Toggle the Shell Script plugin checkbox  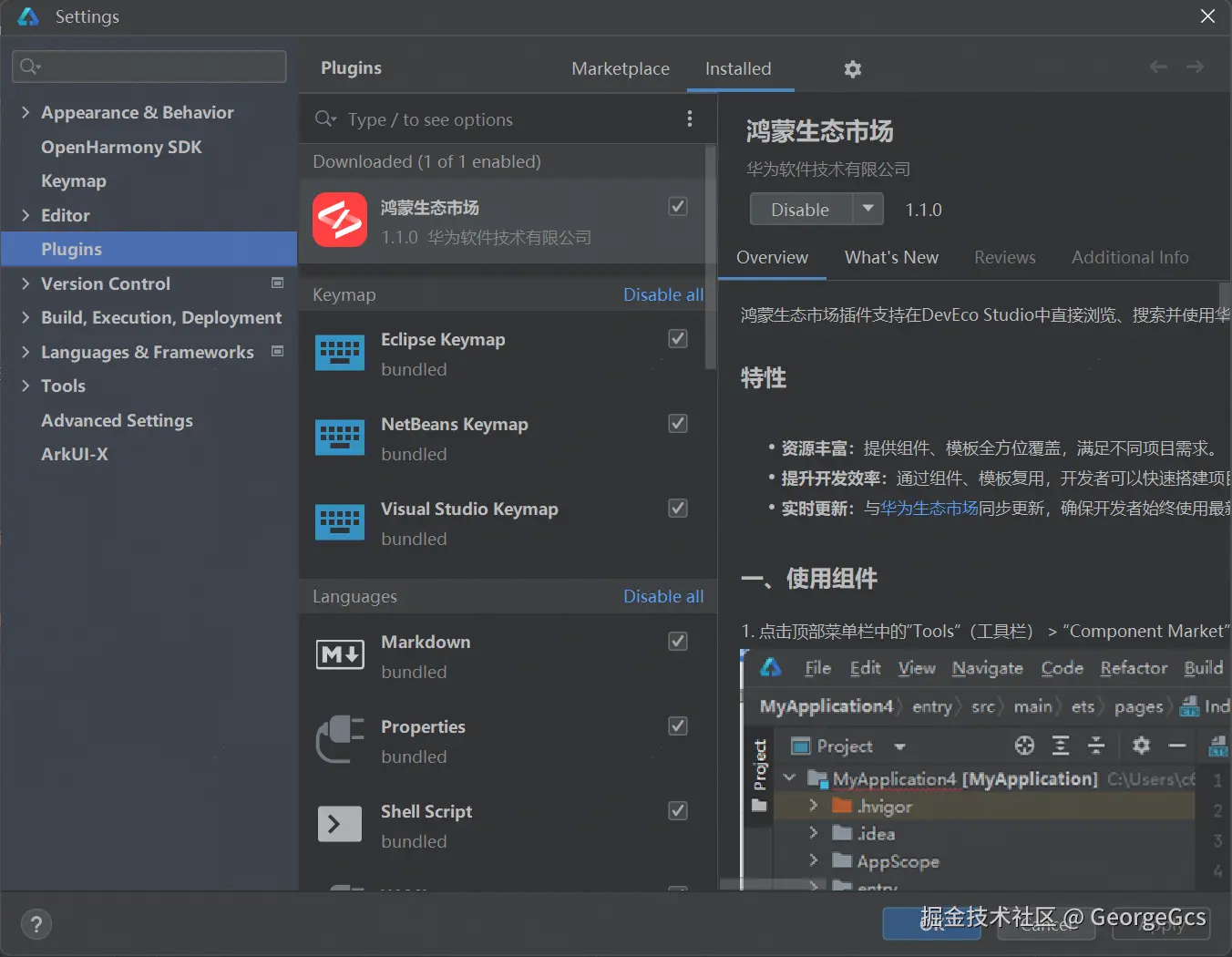[x=678, y=810]
